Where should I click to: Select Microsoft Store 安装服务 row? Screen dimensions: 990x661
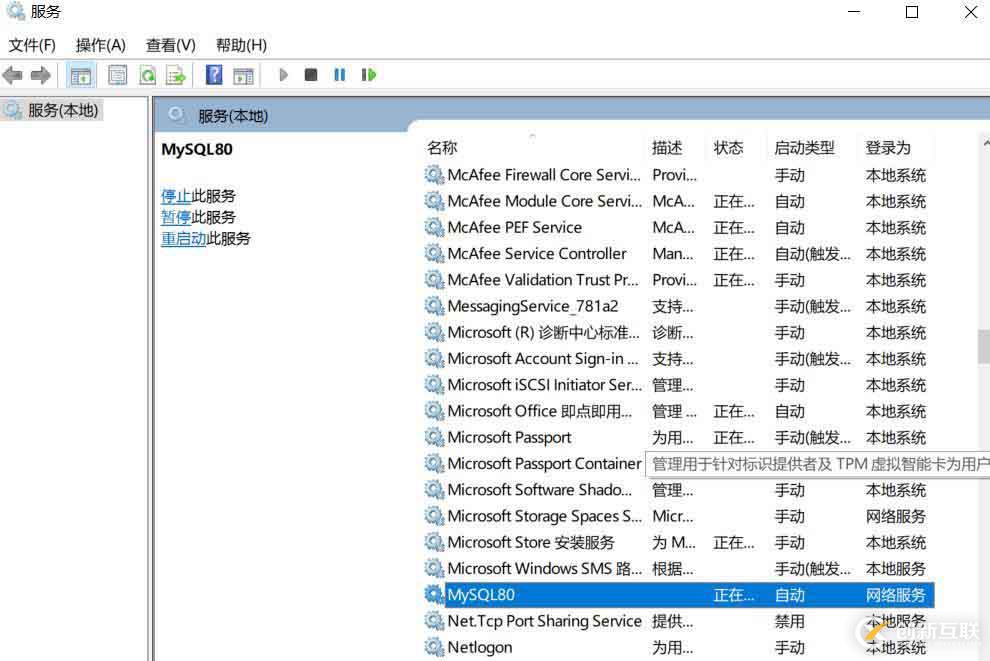pyautogui.click(x=679, y=542)
